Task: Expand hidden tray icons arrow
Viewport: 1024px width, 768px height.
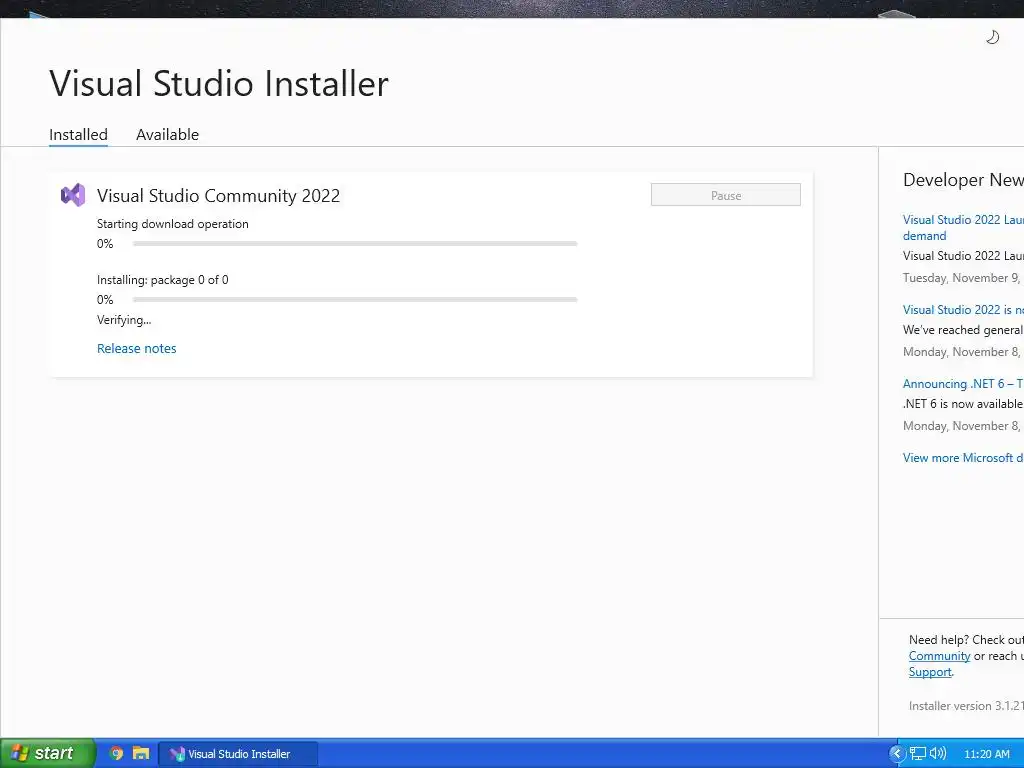Action: pyautogui.click(x=897, y=753)
